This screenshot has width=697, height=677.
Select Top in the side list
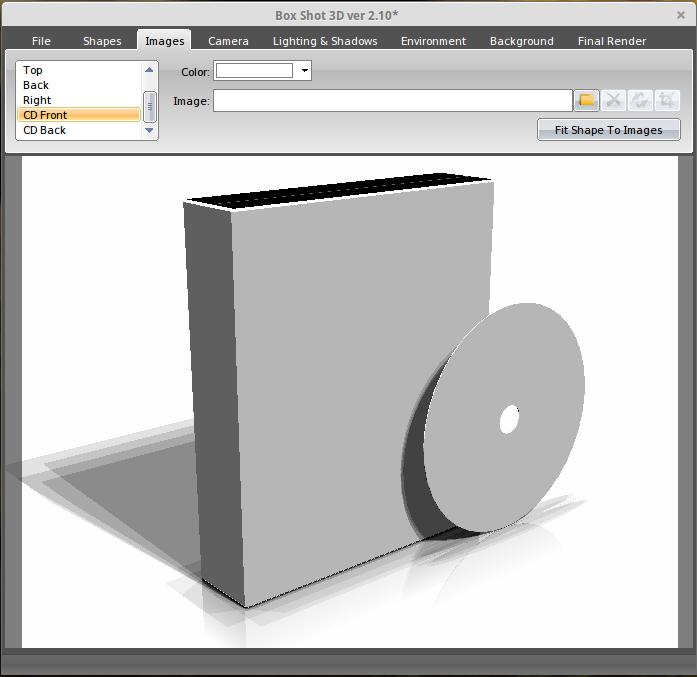point(33,70)
